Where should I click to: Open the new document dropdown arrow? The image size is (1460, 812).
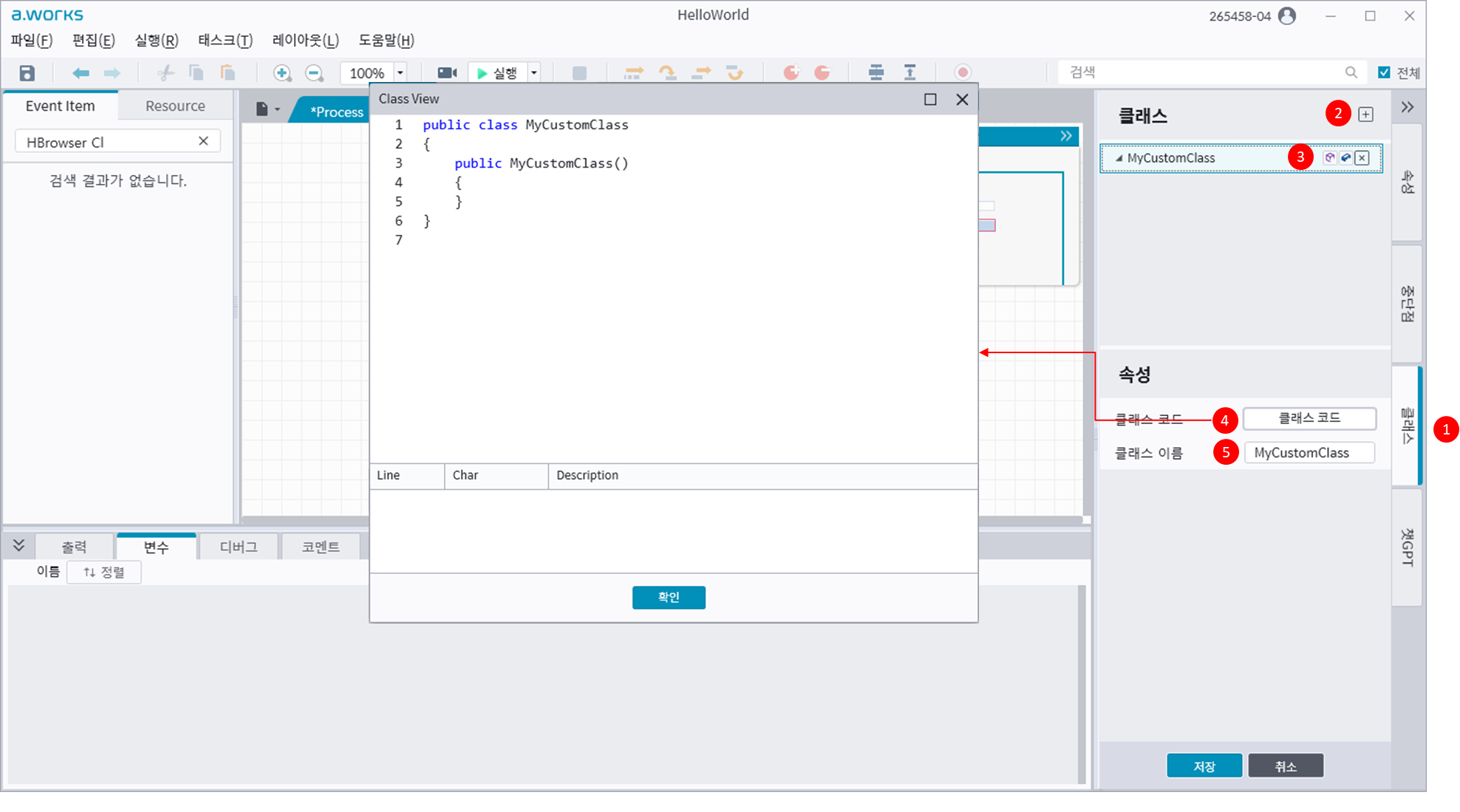[277, 109]
